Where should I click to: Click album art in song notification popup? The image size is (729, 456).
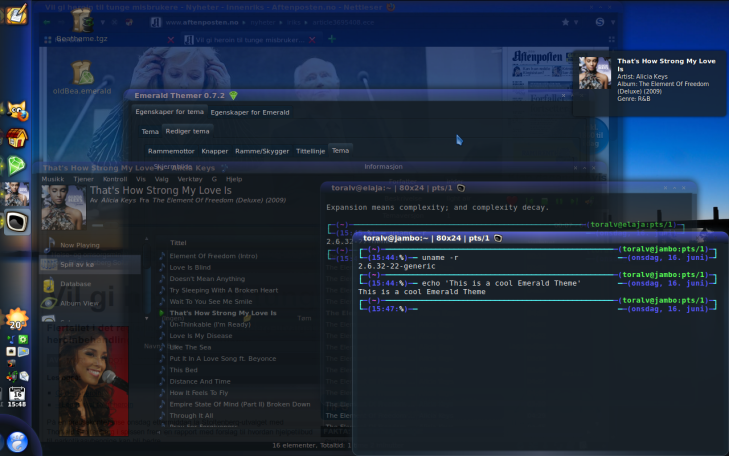tap(595, 73)
